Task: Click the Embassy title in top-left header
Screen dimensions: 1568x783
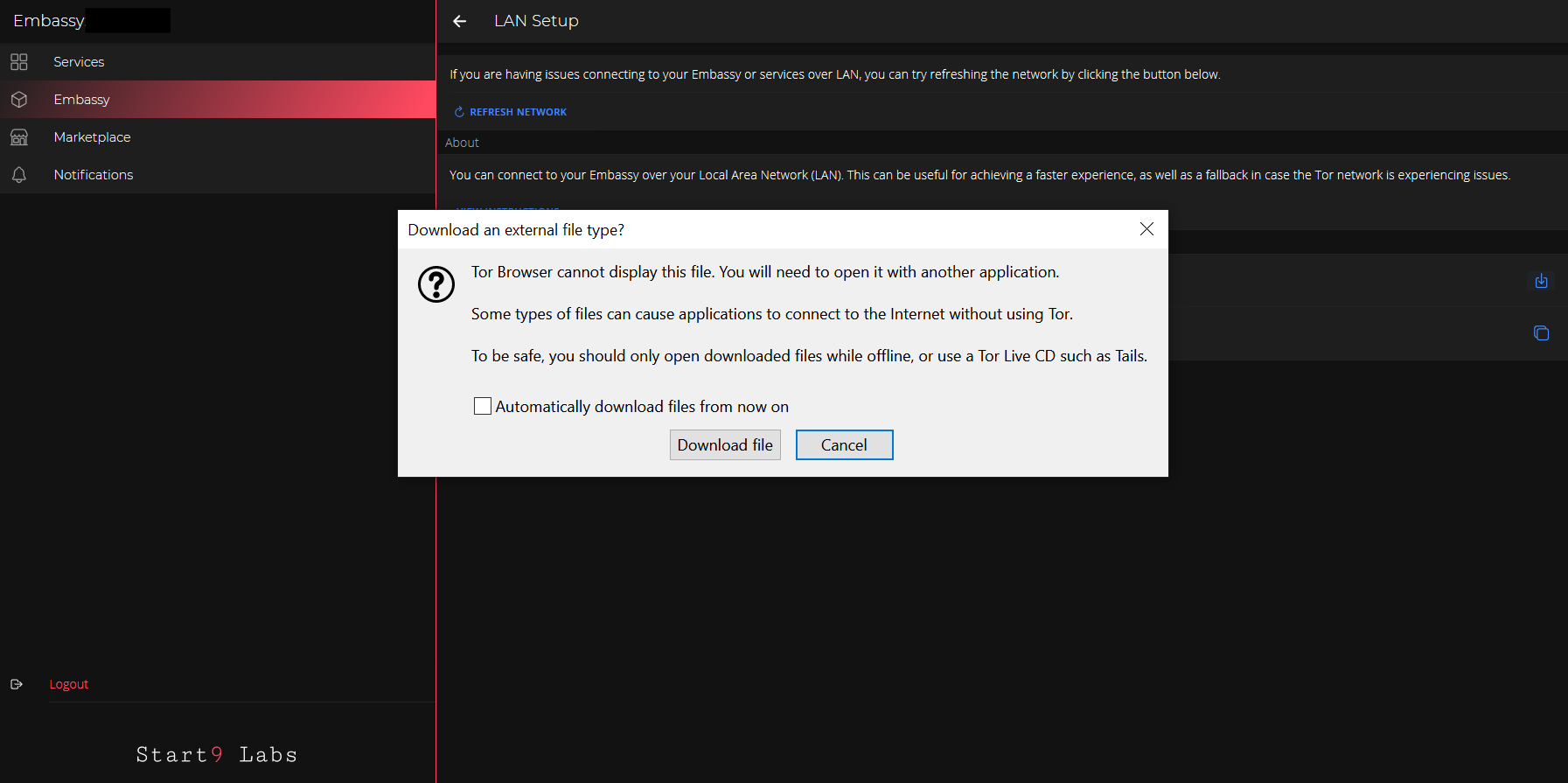Action: coord(49,21)
